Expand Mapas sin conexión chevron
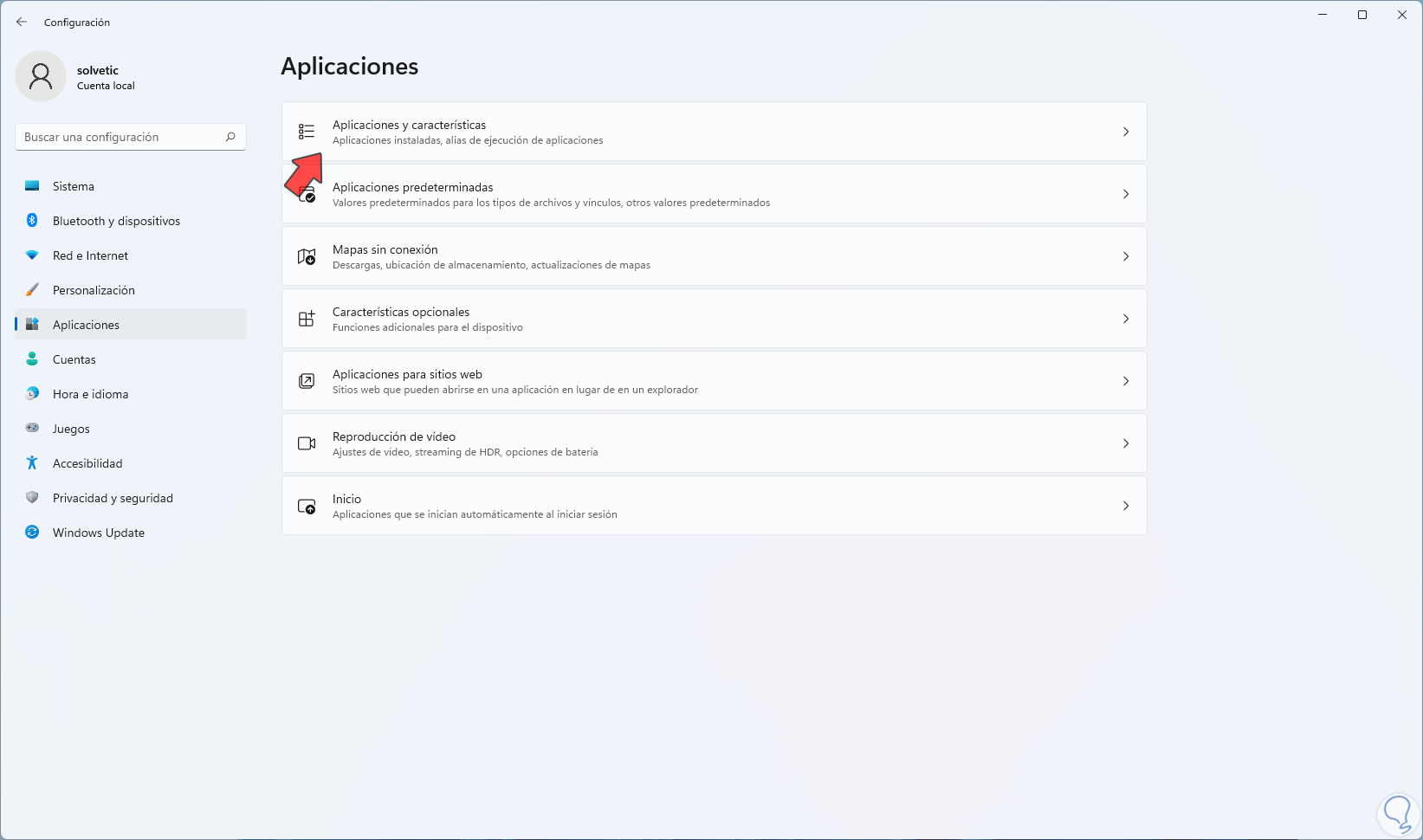The width and height of the screenshot is (1423, 840). click(1126, 256)
